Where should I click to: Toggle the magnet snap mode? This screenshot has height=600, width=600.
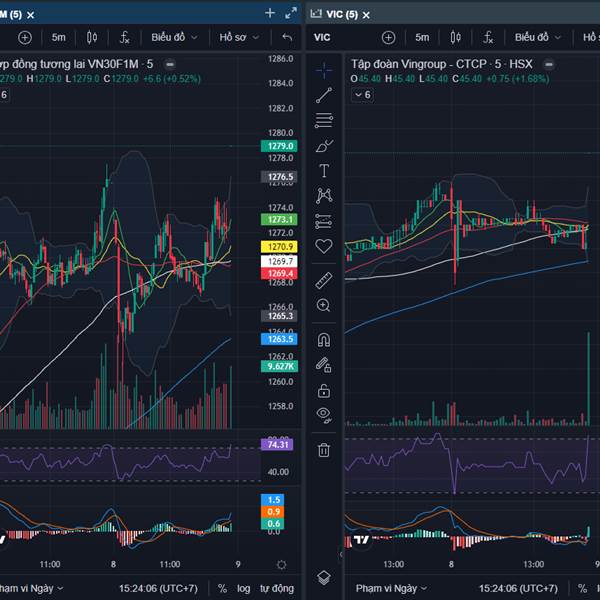(x=324, y=340)
